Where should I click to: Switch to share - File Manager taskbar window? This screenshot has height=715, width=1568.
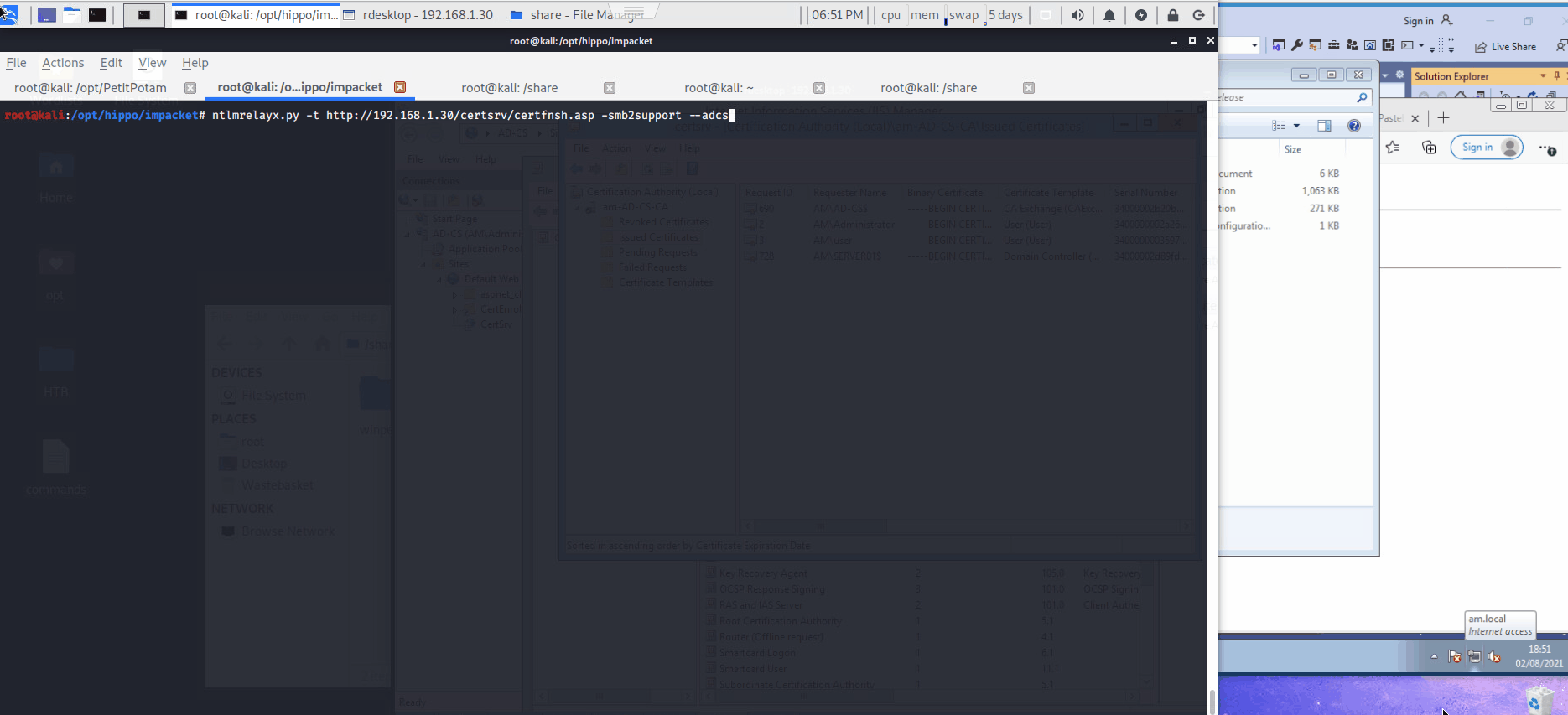[577, 15]
